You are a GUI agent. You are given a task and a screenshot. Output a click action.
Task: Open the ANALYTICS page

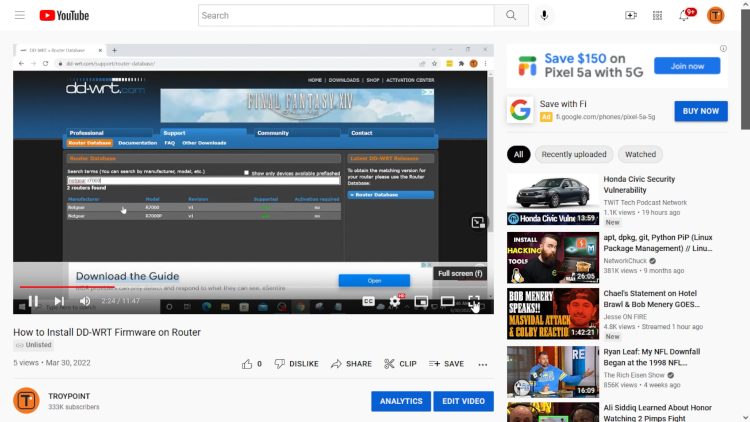pos(401,401)
